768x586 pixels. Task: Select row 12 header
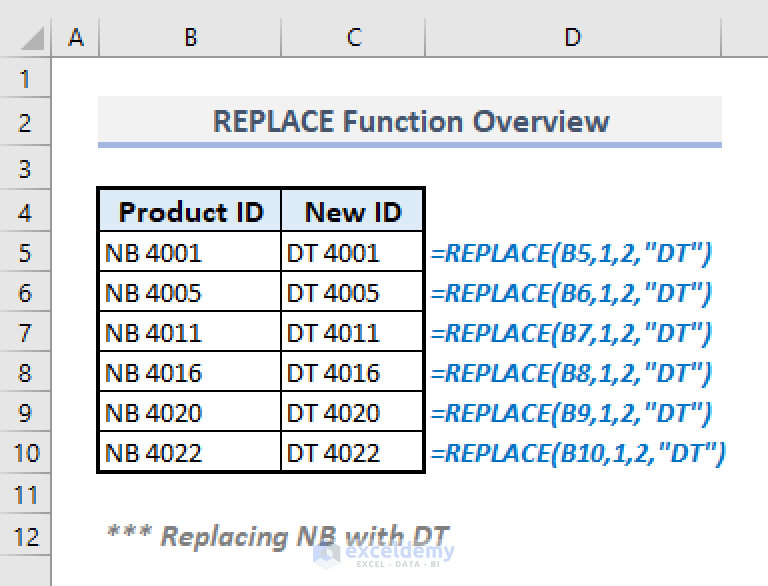(x=25, y=535)
